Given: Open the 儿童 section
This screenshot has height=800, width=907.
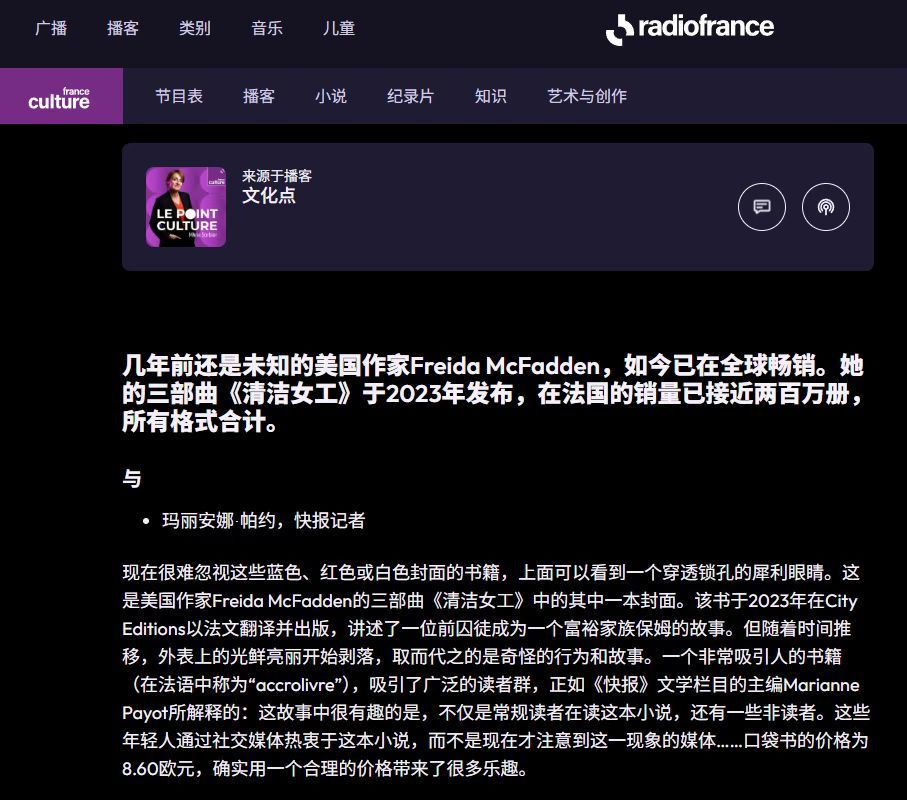Looking at the screenshot, I should [x=339, y=28].
